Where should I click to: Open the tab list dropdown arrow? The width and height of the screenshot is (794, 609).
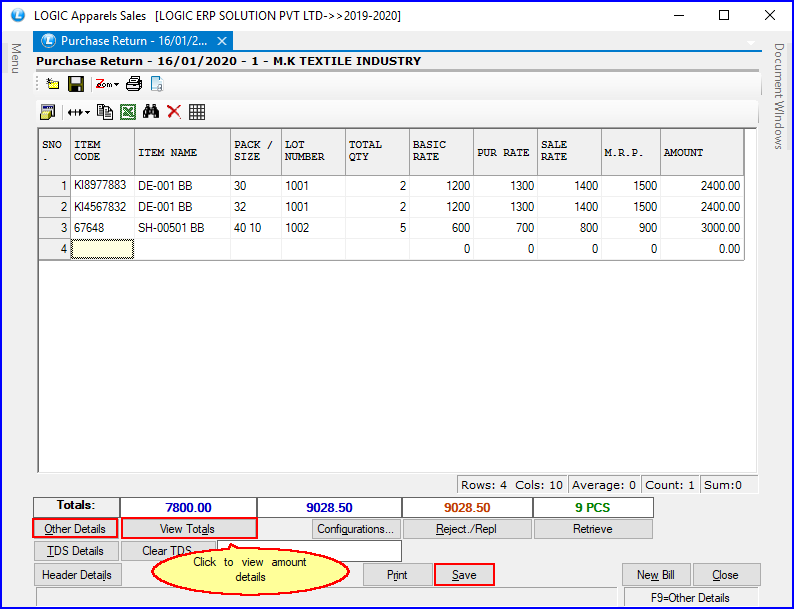[x=750, y=43]
